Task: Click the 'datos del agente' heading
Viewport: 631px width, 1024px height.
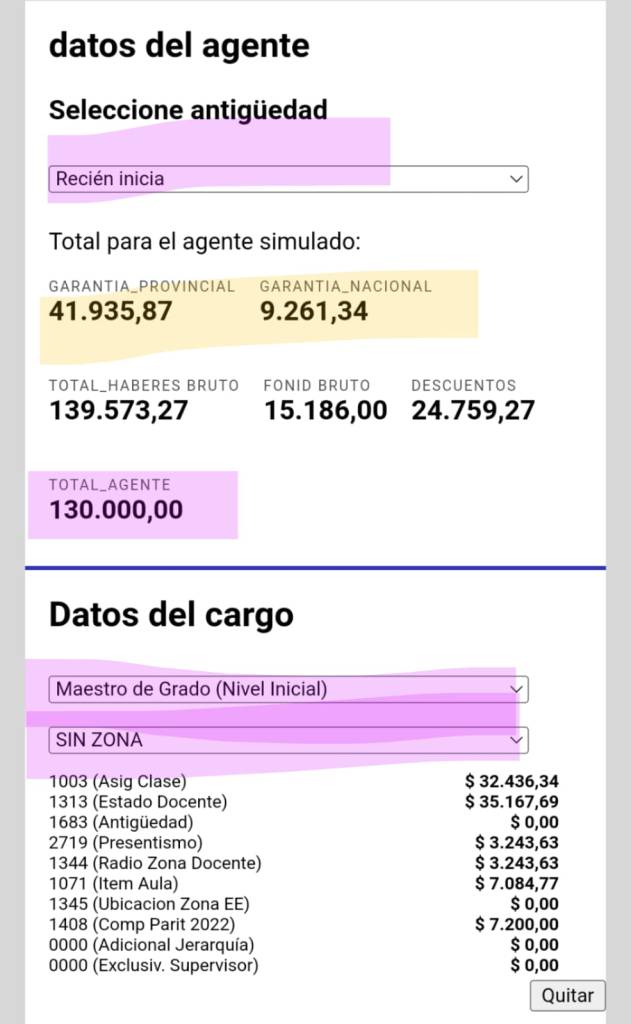Action: [179, 45]
